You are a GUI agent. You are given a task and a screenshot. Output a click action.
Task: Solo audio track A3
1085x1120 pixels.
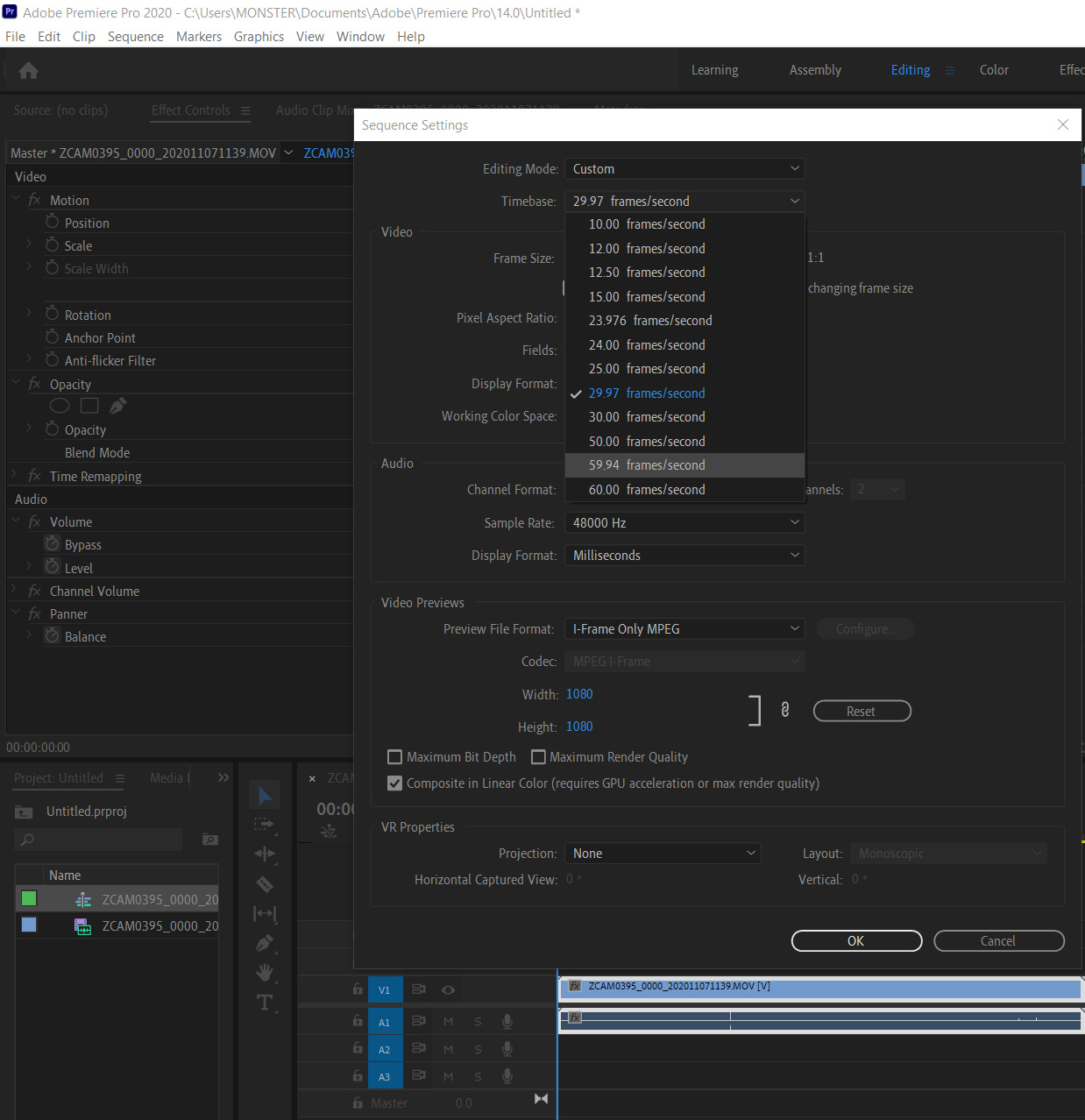478,1076
